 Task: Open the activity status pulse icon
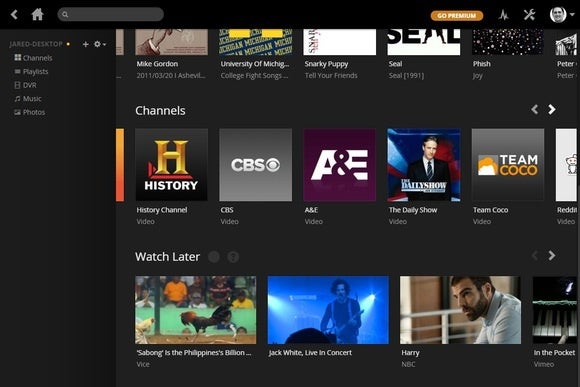click(503, 15)
